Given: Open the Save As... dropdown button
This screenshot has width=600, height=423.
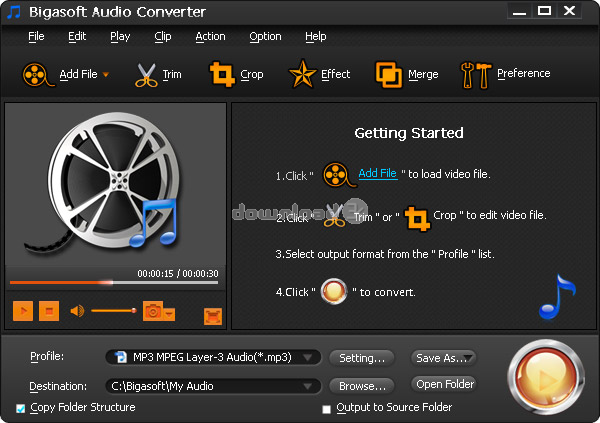Looking at the screenshot, I should pos(443,358).
